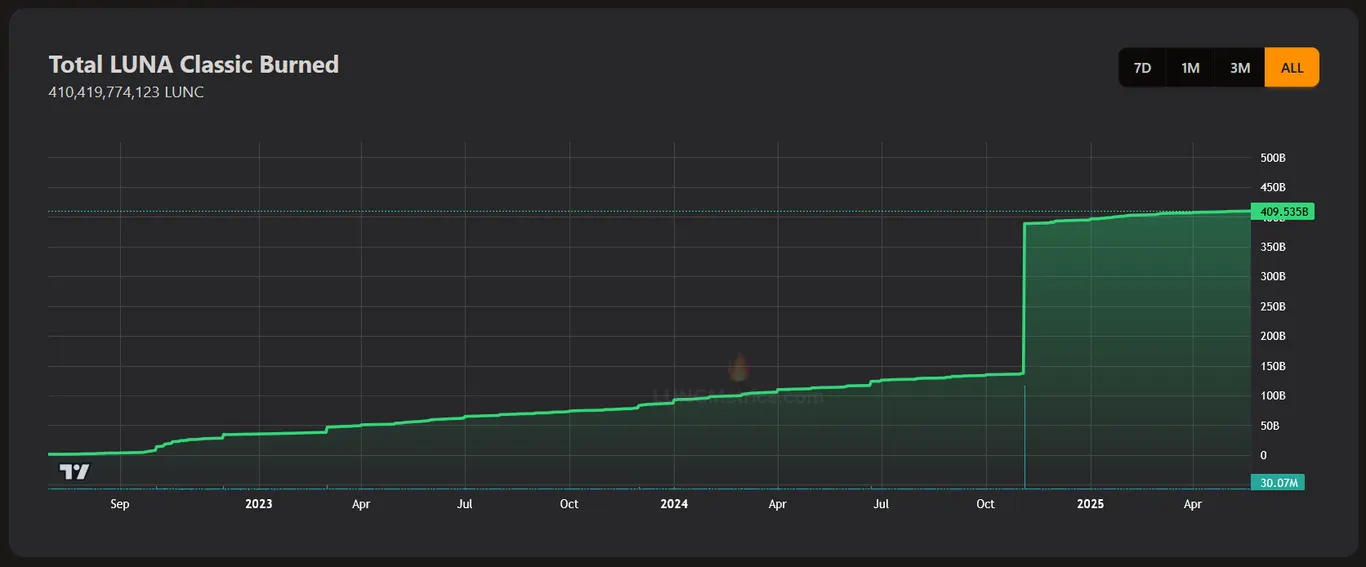This screenshot has width=1366, height=567.
Task: Click the 2023 label on time axis
Action: click(259, 504)
